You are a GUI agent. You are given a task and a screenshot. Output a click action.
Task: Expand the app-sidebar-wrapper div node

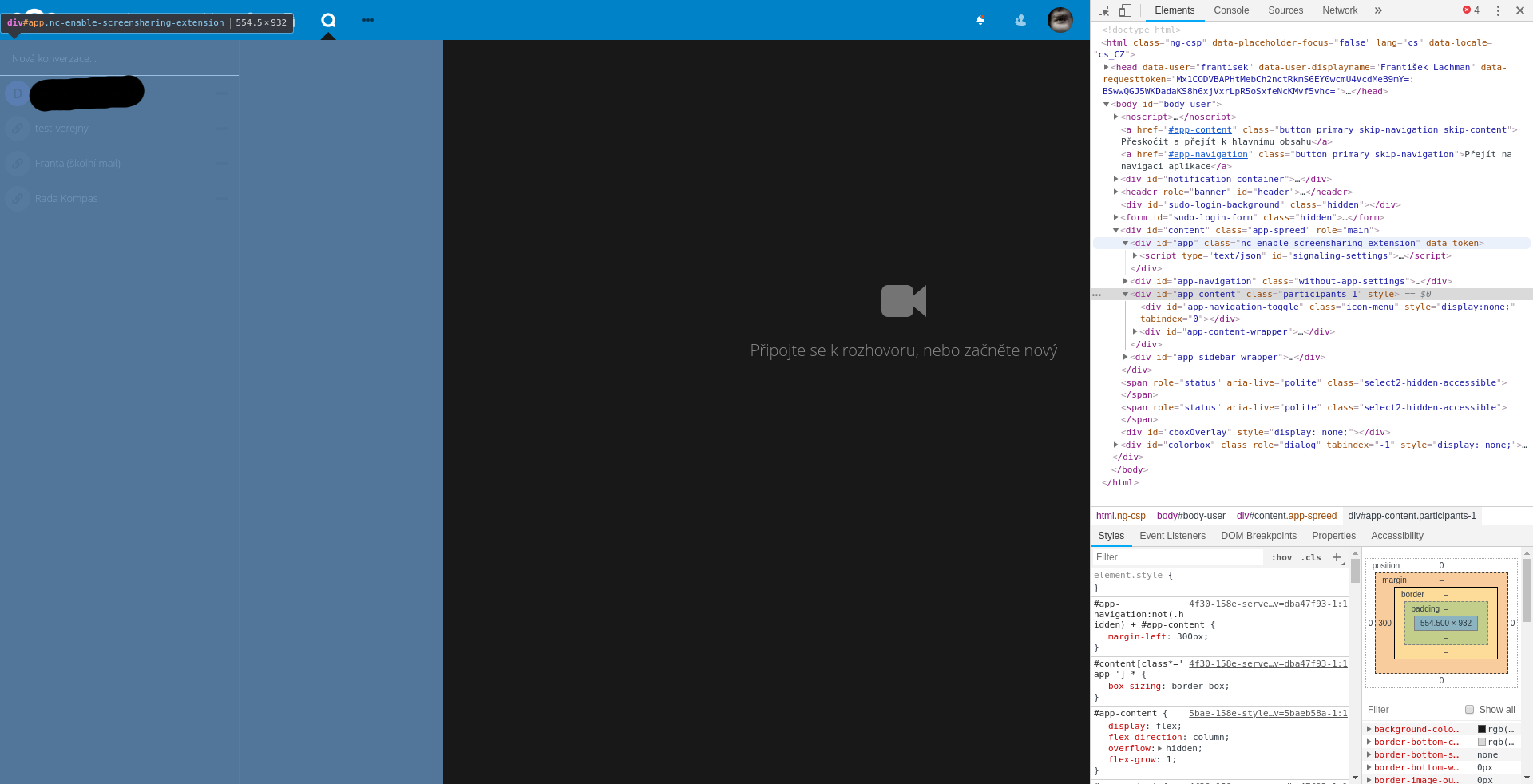pyautogui.click(x=1125, y=357)
